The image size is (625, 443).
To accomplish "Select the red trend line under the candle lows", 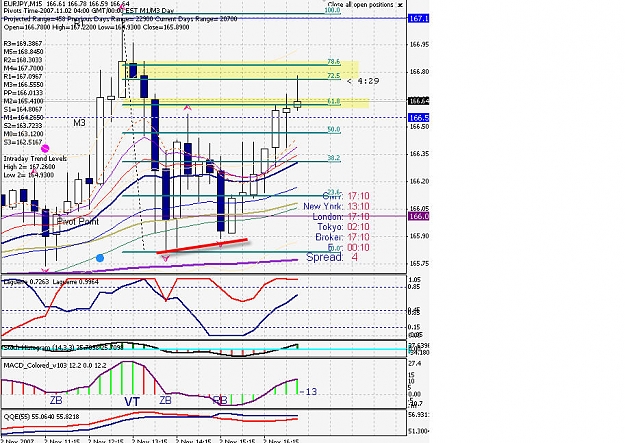I will pyautogui.click(x=202, y=246).
